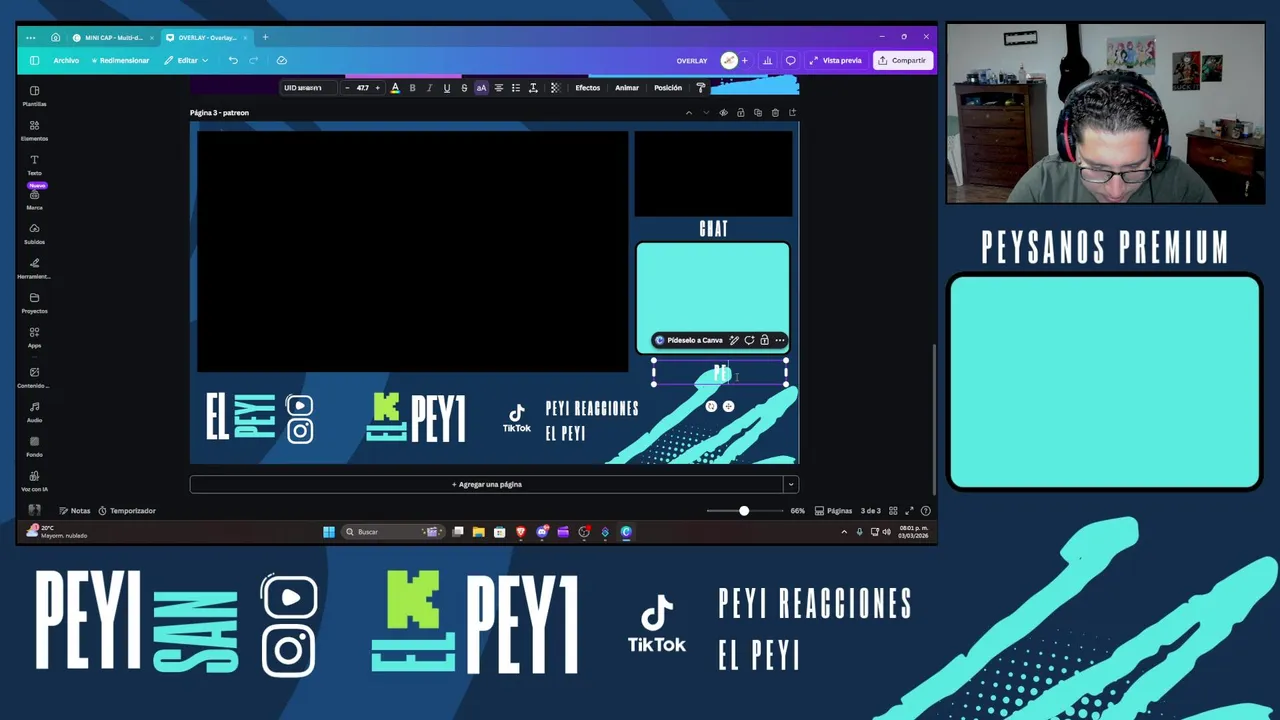
Task: Click the lock icon in floating toolbar
Action: (764, 340)
